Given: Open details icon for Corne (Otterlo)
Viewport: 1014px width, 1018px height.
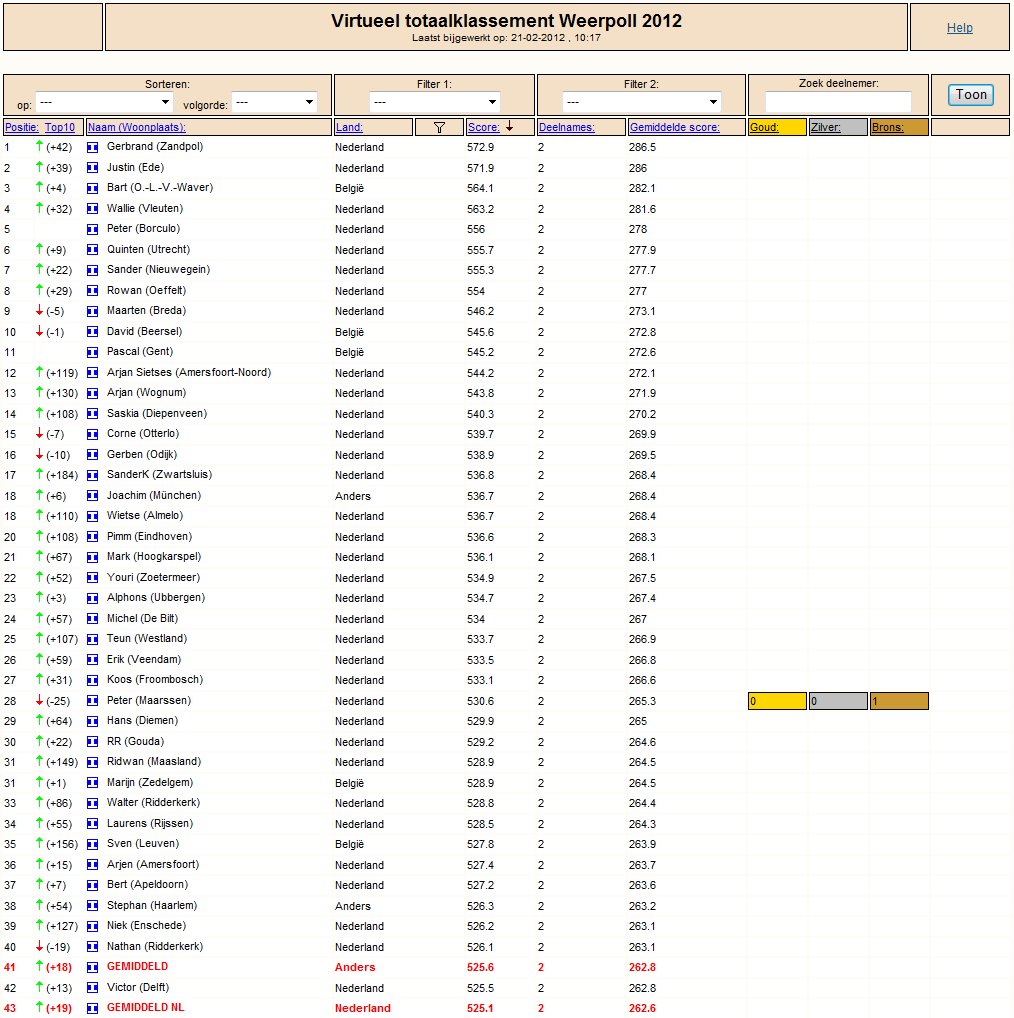Looking at the screenshot, I should (93, 434).
